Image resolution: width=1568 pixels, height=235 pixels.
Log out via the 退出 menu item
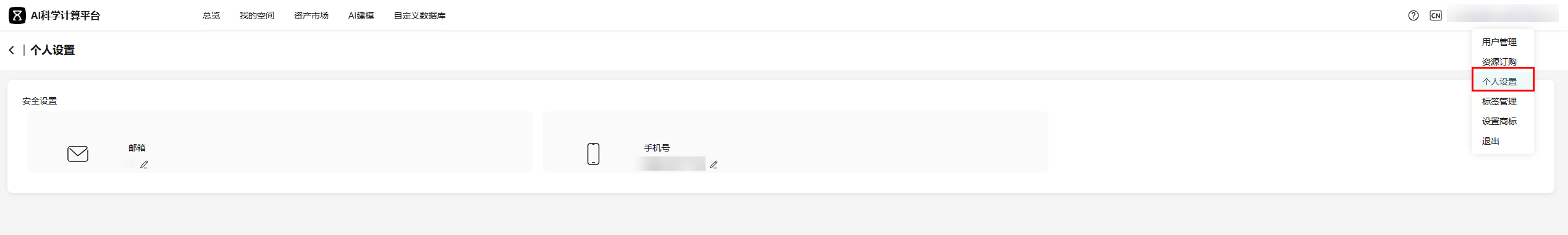pos(1490,141)
